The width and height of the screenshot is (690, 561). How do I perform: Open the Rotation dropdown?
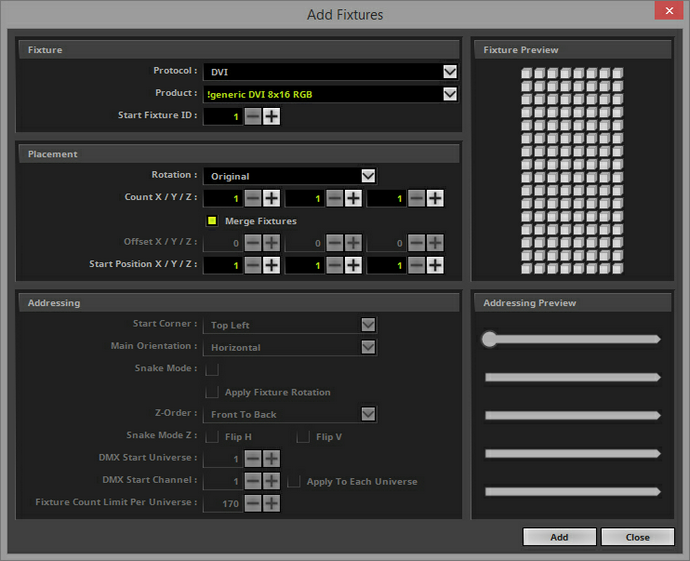pyautogui.click(x=368, y=176)
